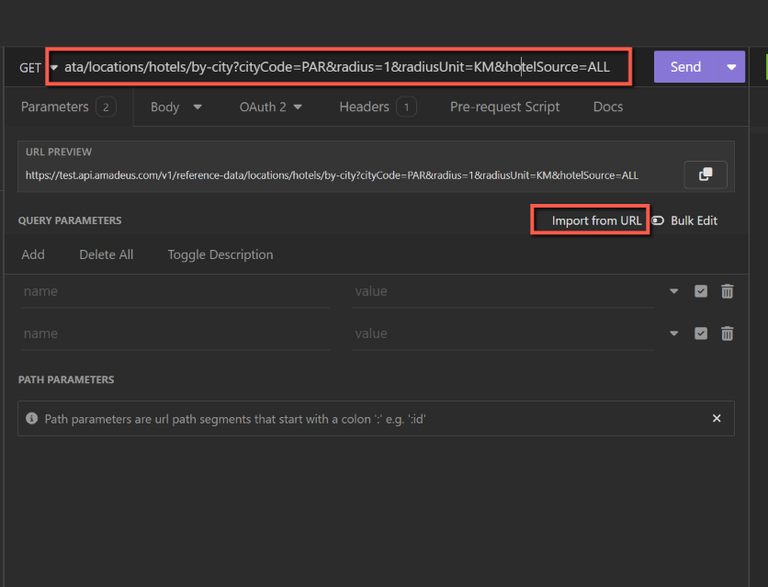Open the Body type dropdown

click(x=197, y=107)
